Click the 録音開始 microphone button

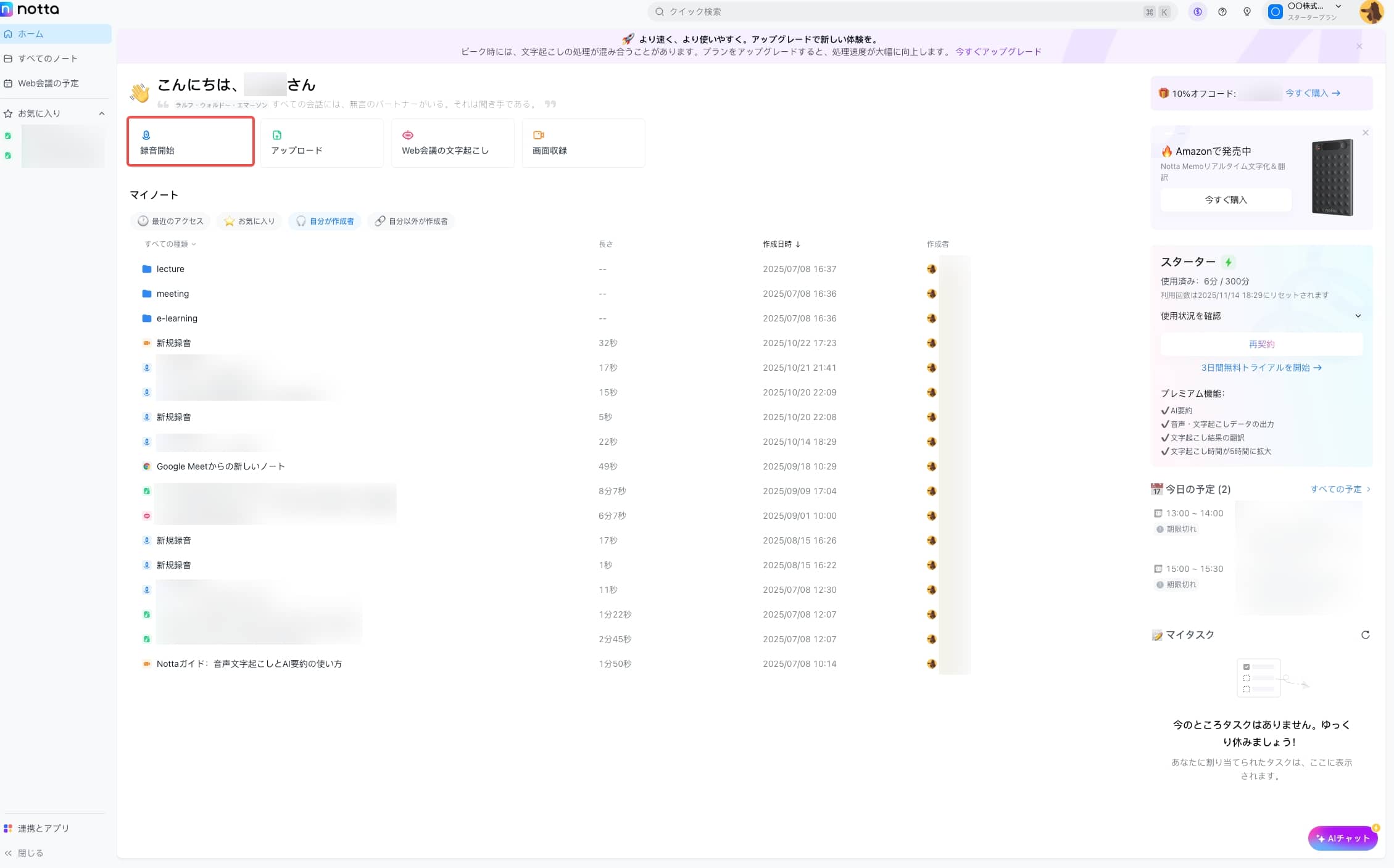coord(190,142)
